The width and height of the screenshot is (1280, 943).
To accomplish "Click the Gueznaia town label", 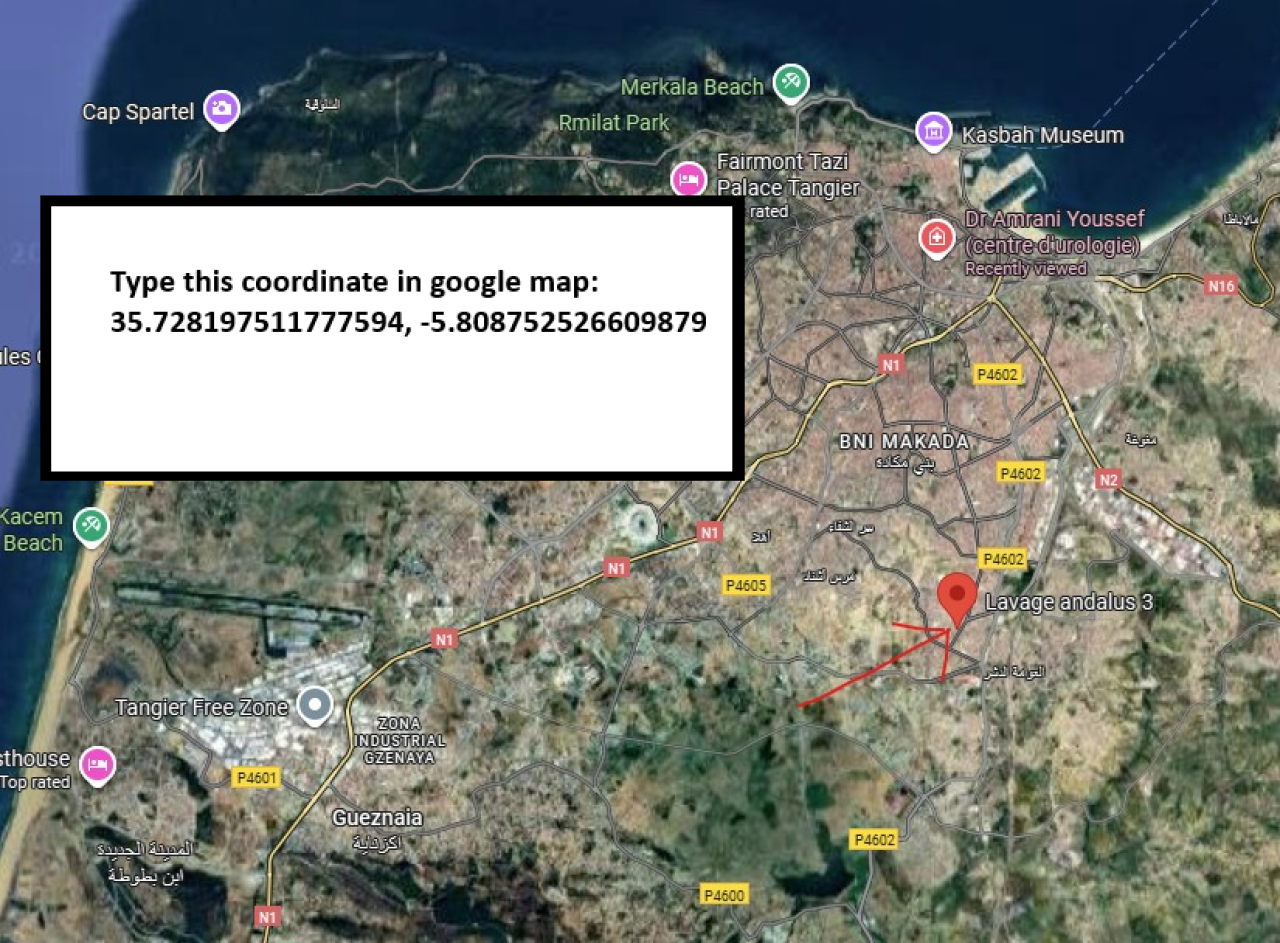I will (377, 818).
